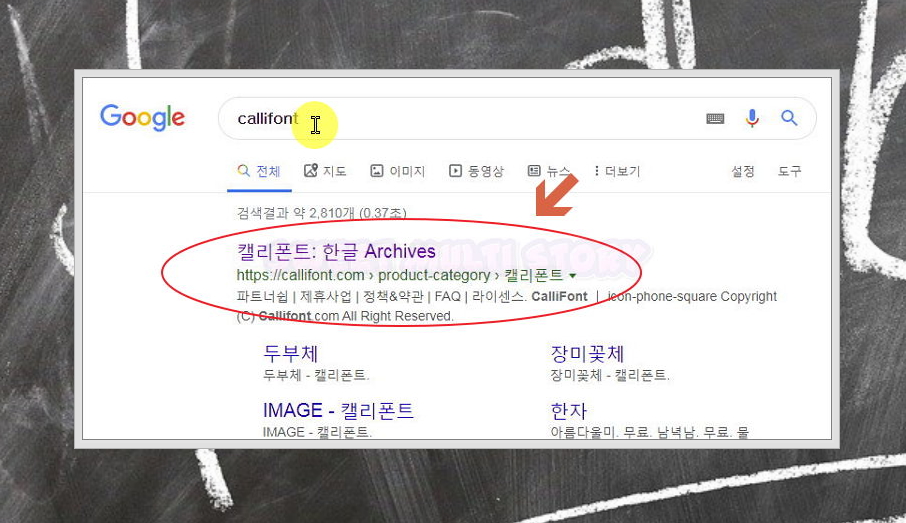Viewport: 906px width, 523px height.
Task: Start voice search with the microphone icon
Action: coord(752,118)
